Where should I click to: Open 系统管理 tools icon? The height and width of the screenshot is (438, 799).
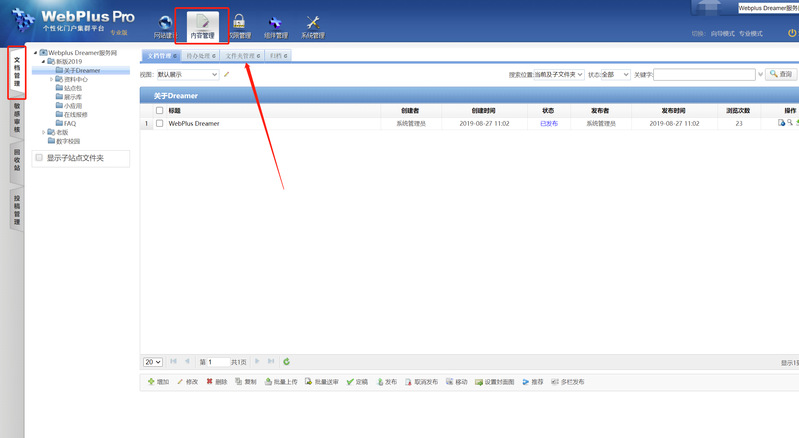(x=313, y=27)
